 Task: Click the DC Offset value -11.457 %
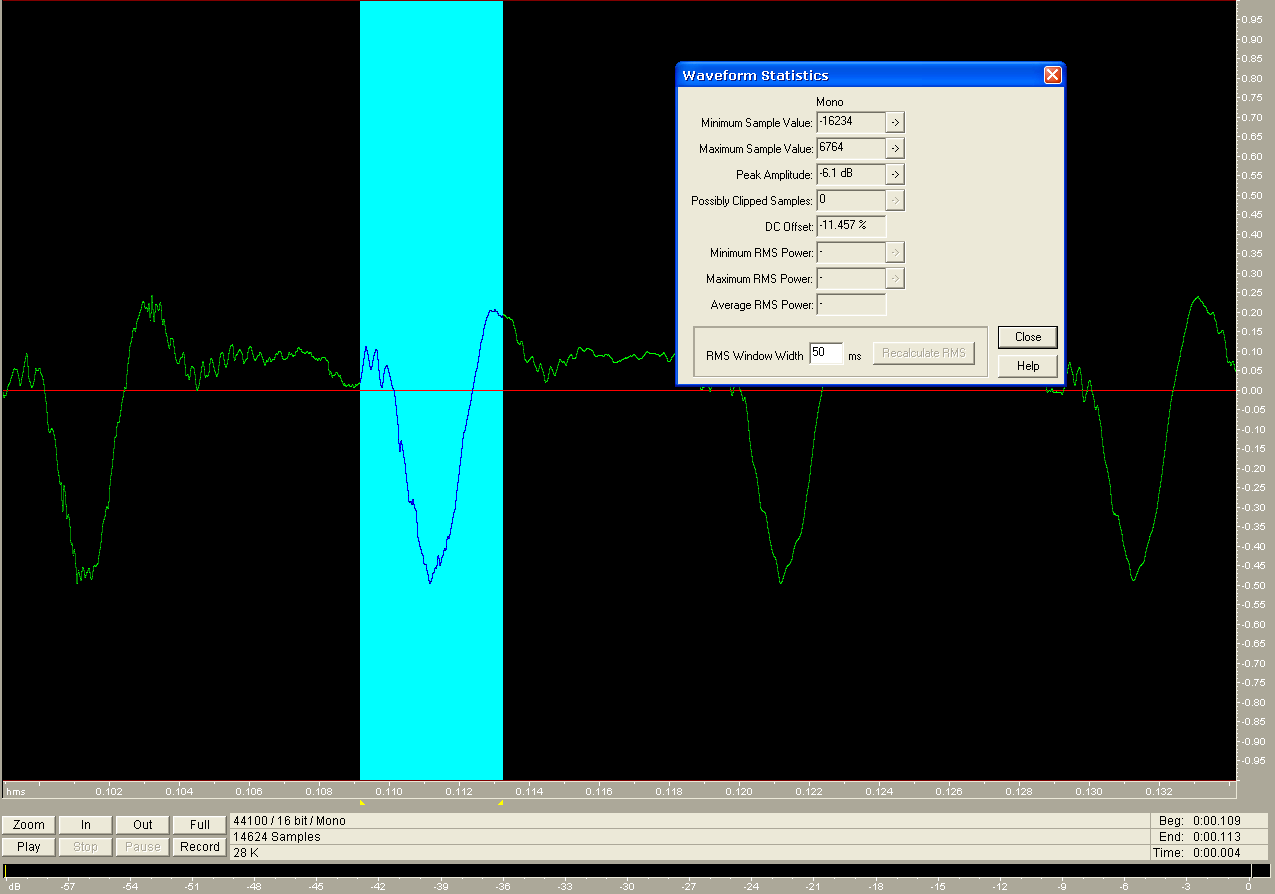point(851,226)
